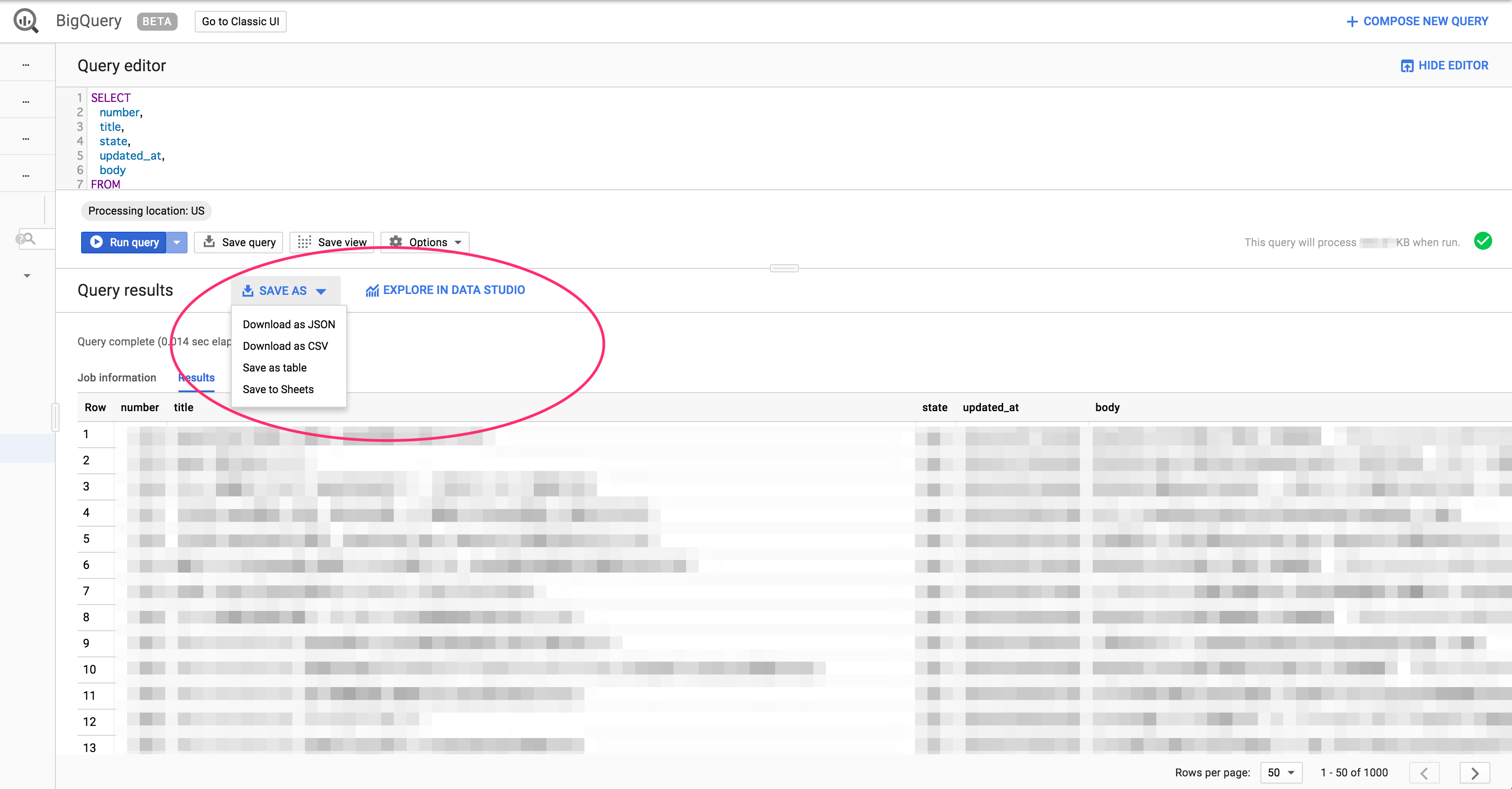Open the Options dropdown
Image resolution: width=1512 pixels, height=789 pixels.
click(x=425, y=243)
